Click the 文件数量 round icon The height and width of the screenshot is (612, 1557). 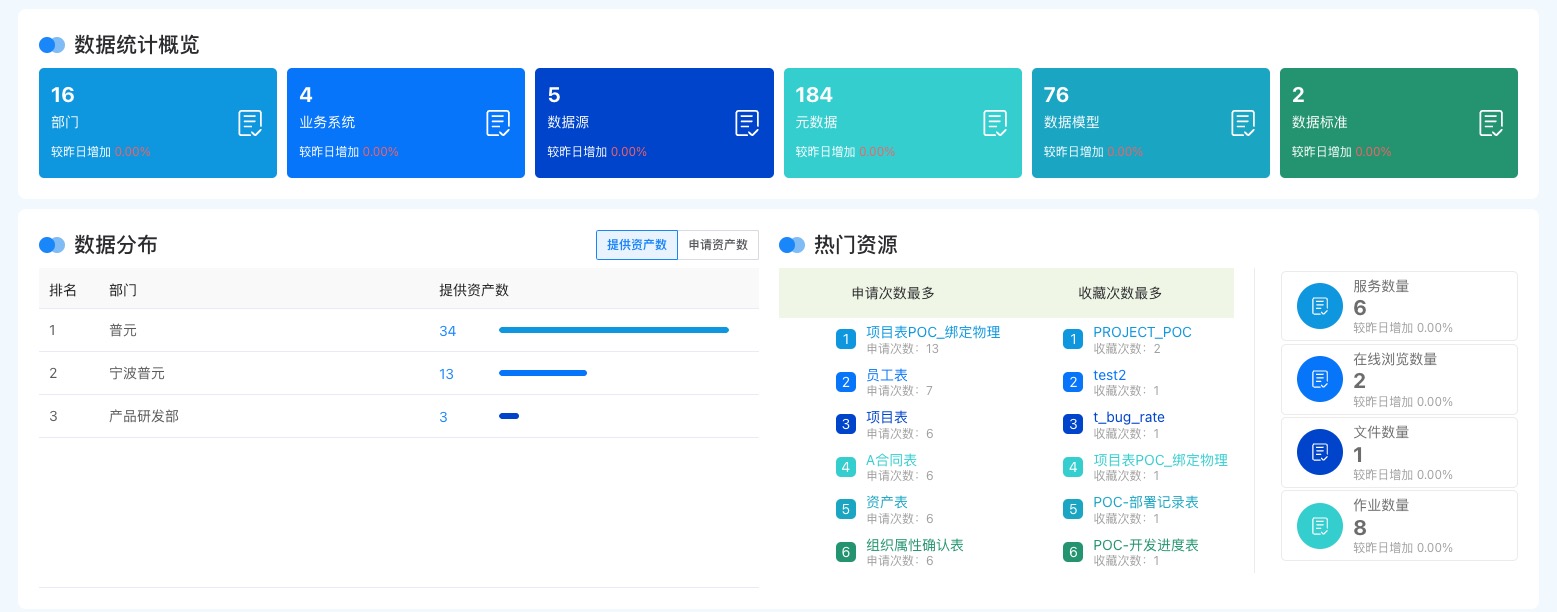pos(1320,452)
